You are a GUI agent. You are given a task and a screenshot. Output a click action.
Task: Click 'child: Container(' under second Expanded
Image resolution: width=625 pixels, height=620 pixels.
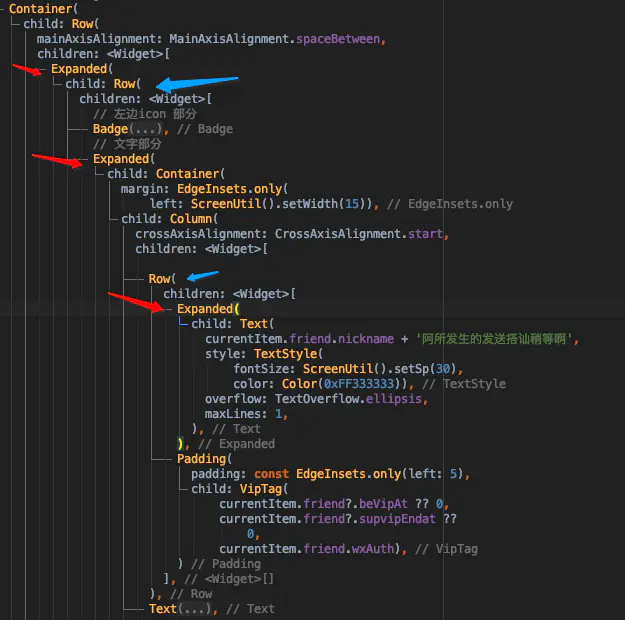tap(166, 173)
